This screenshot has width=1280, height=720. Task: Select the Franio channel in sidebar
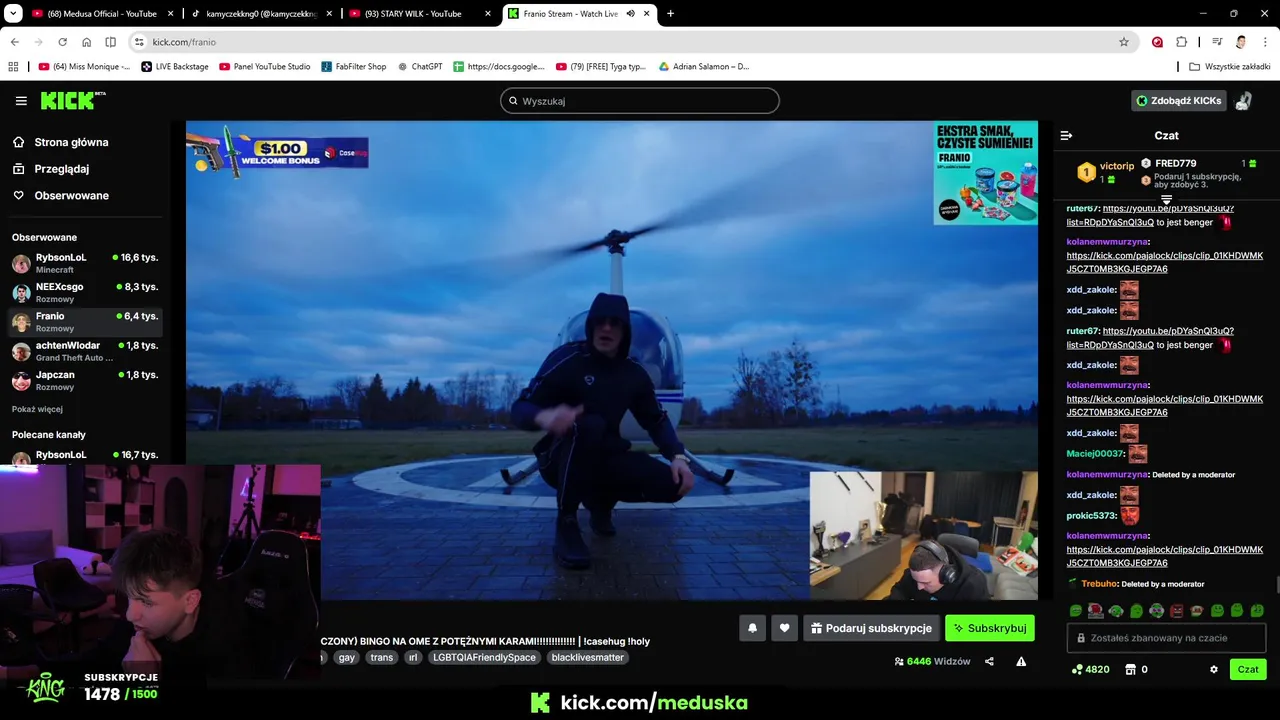[x=85, y=321]
